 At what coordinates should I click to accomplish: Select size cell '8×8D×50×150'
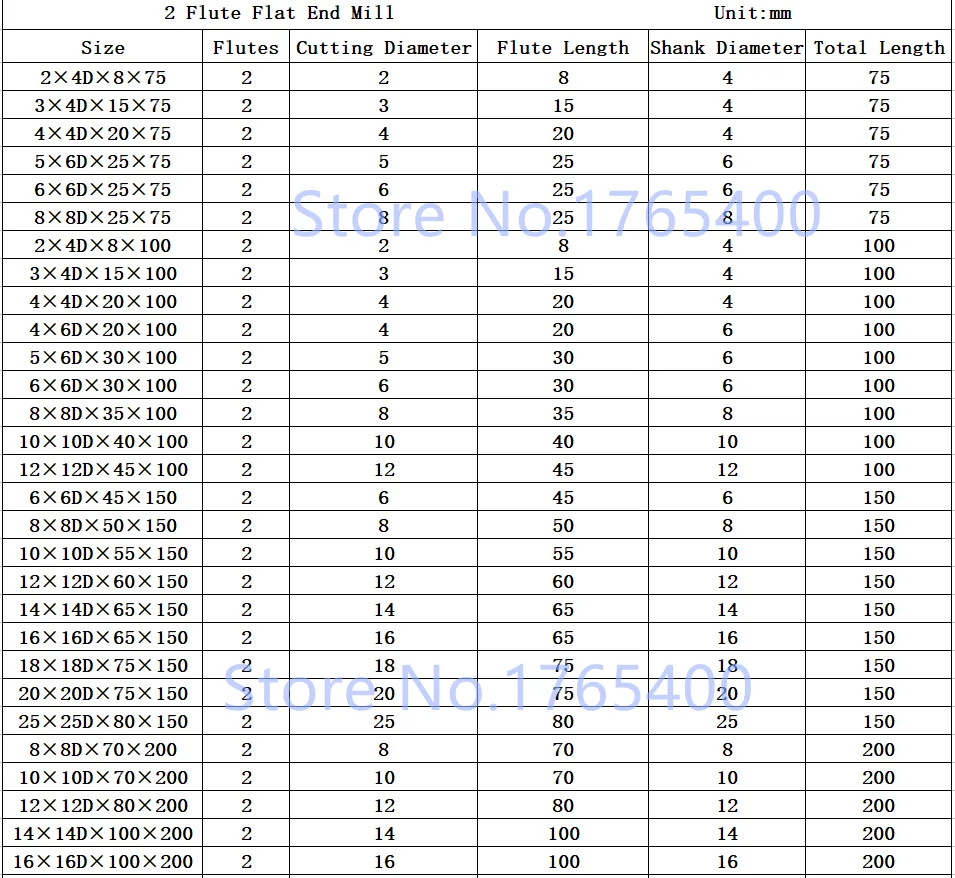[102, 525]
